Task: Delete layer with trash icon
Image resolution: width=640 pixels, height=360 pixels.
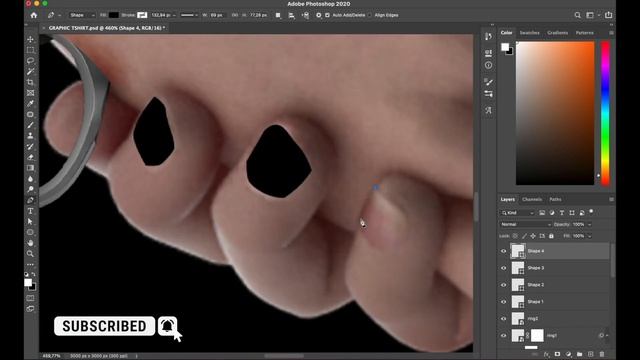Action: tap(602, 354)
